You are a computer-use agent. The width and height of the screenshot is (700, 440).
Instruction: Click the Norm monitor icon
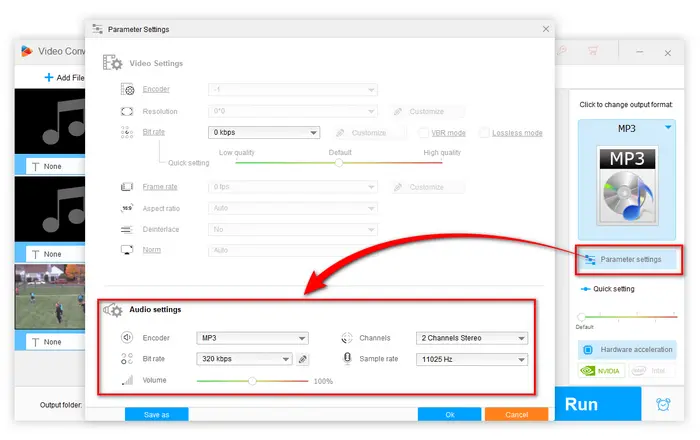click(127, 250)
